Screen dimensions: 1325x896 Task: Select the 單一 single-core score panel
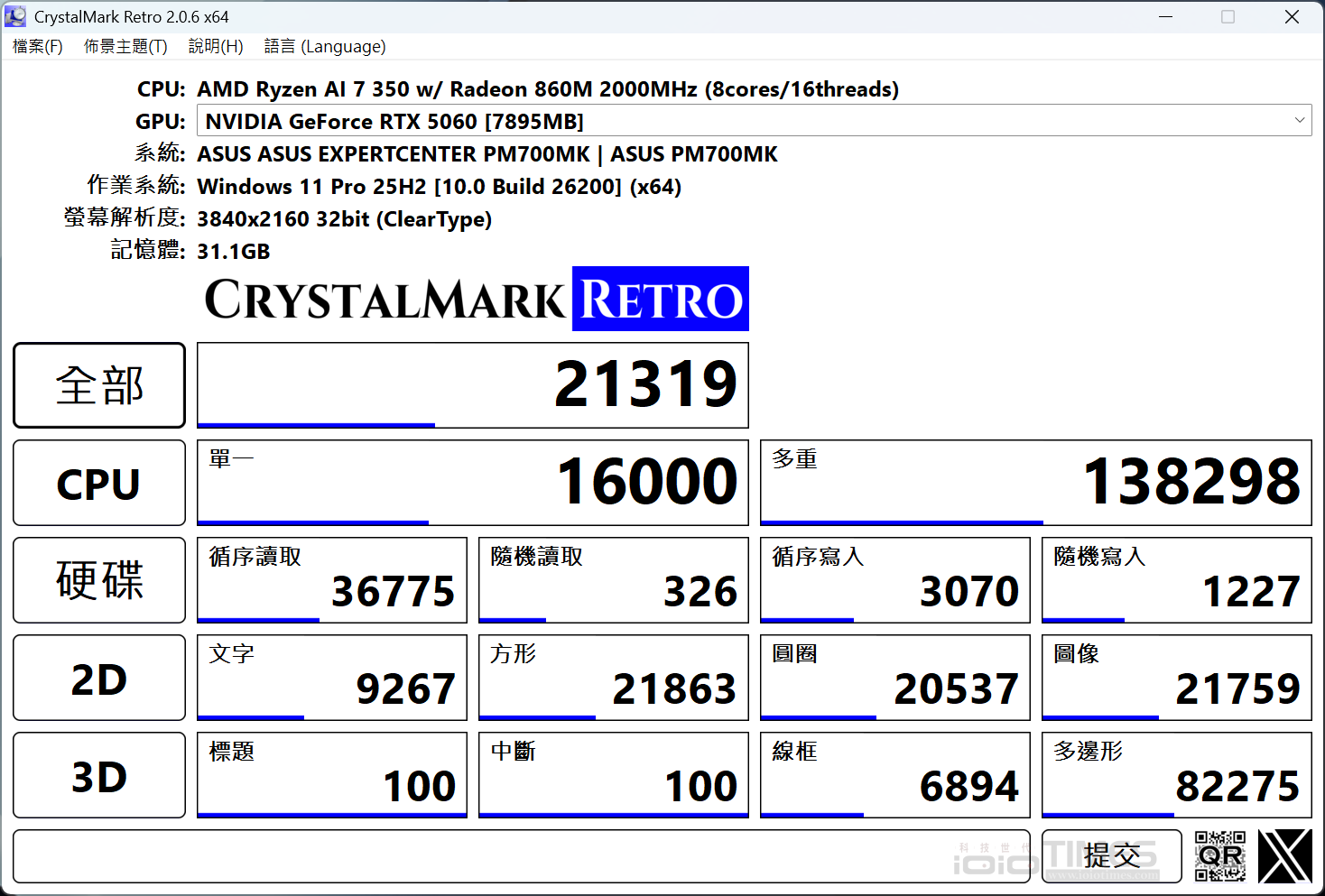[x=472, y=483]
